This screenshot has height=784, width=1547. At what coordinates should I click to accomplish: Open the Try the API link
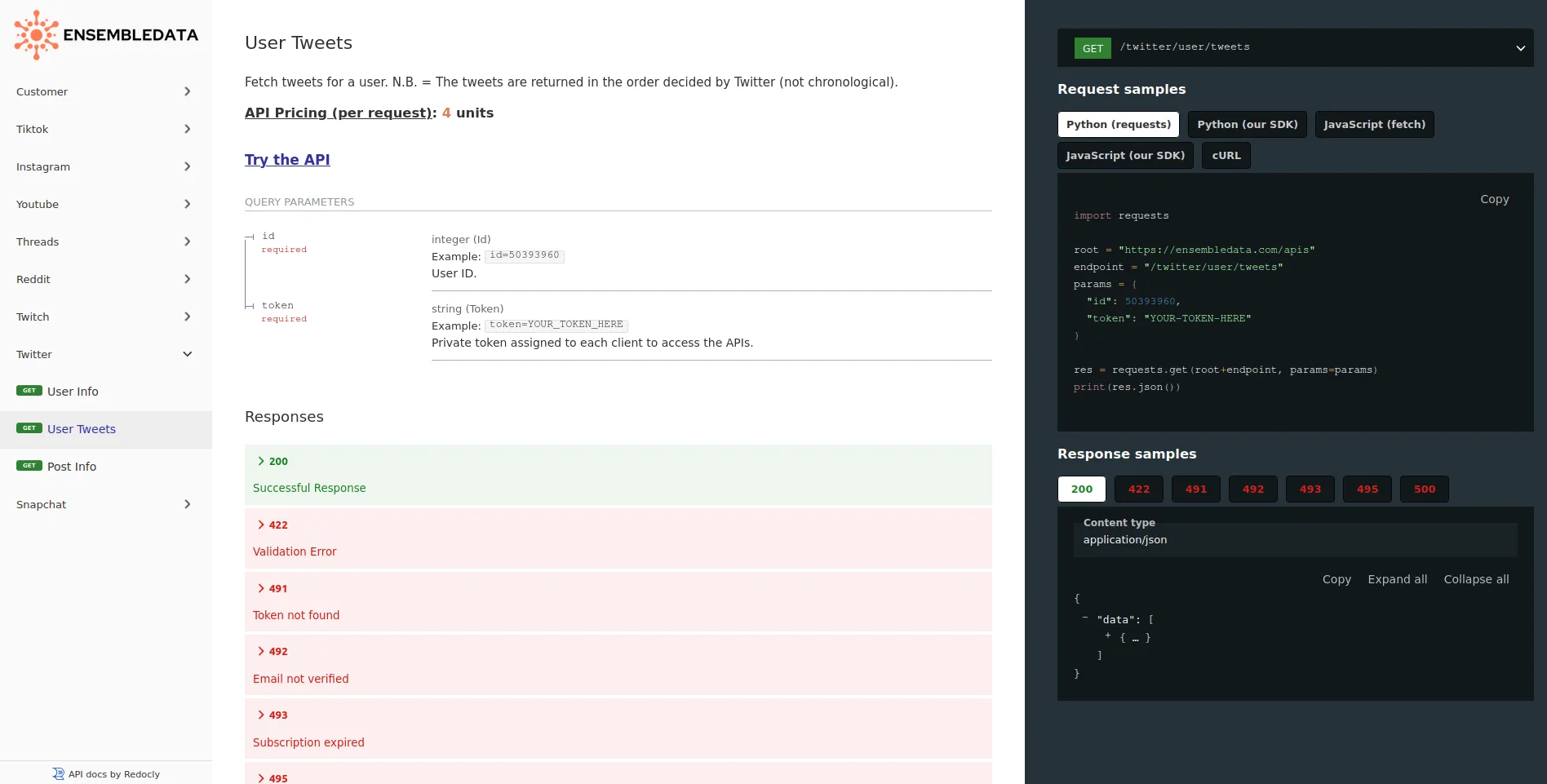coord(287,160)
